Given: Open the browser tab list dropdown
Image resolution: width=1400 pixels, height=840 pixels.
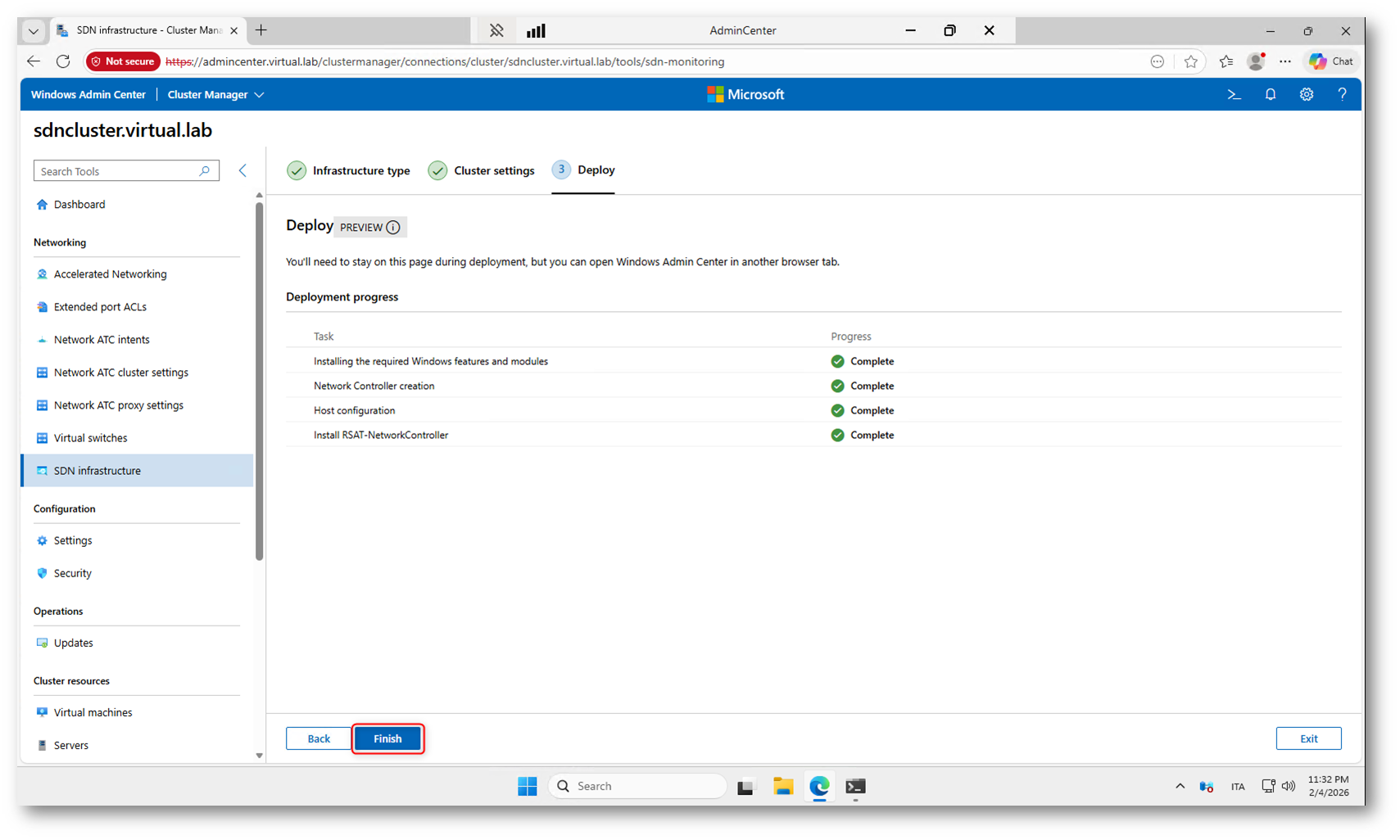Looking at the screenshot, I should (33, 31).
